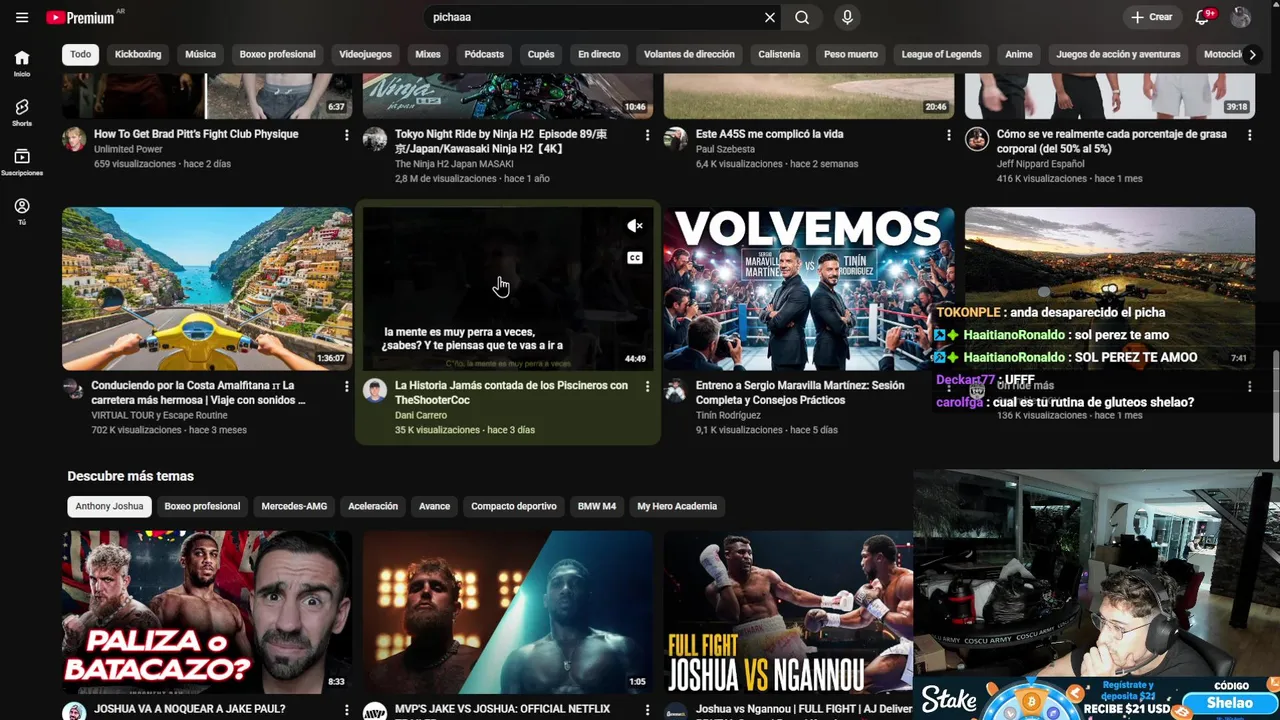Unmute the preview video speaker icon
This screenshot has height=720, width=1280.
tap(634, 226)
